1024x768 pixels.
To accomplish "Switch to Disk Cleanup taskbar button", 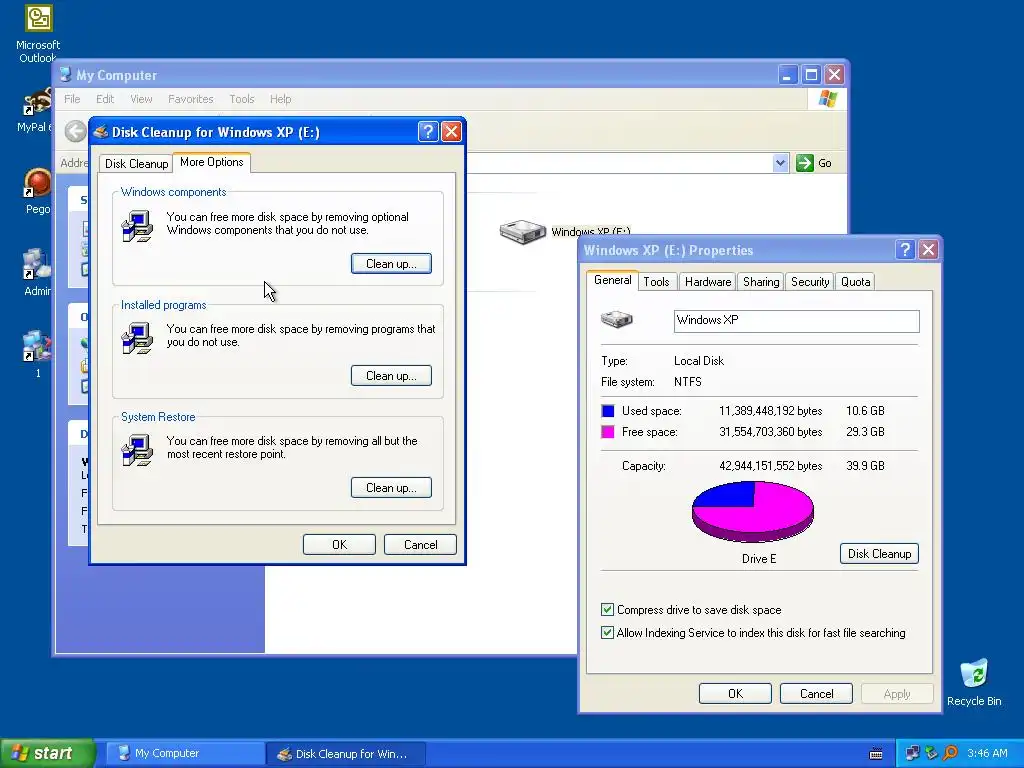I will tap(346, 754).
